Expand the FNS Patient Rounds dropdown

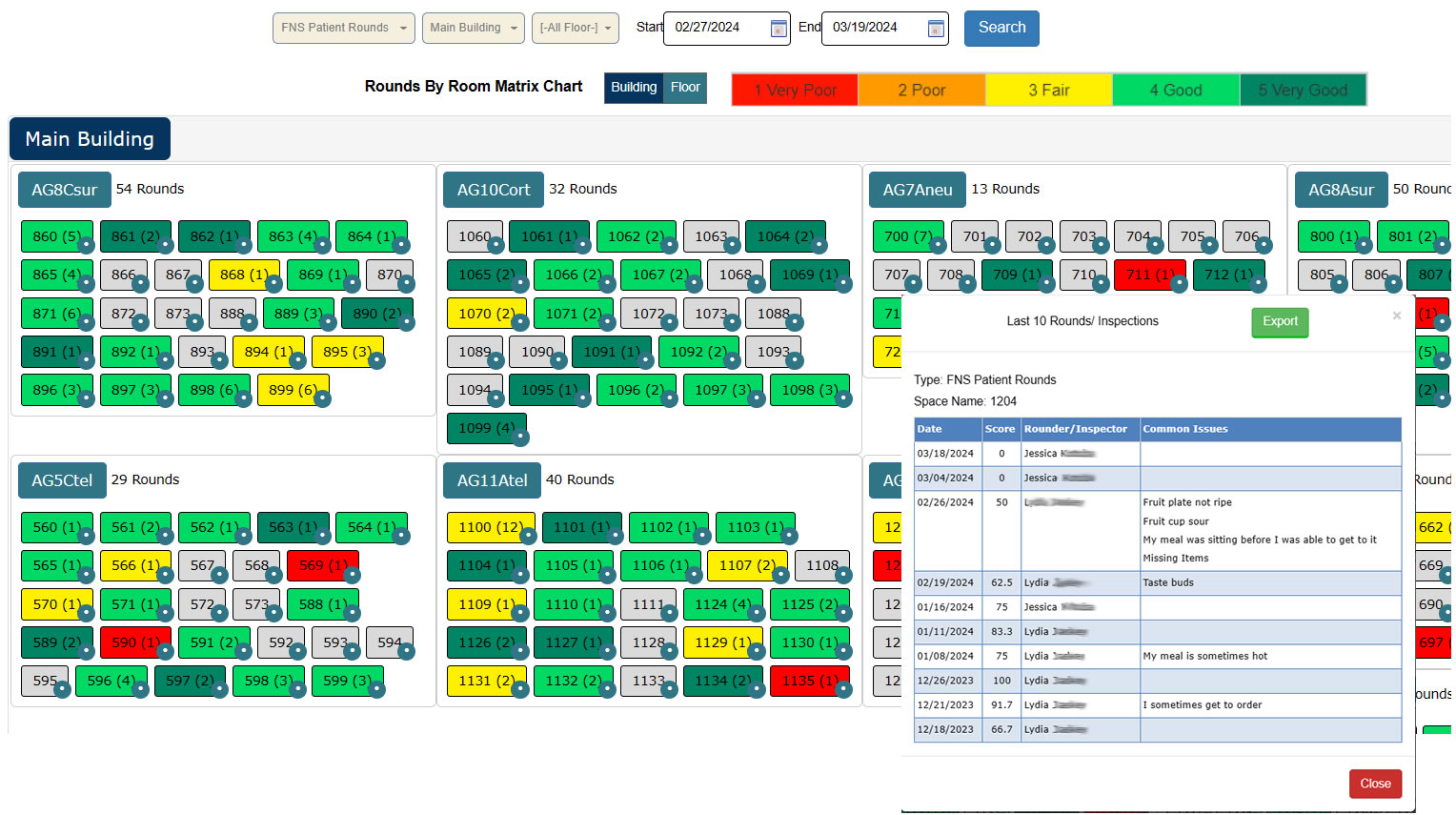click(x=343, y=29)
